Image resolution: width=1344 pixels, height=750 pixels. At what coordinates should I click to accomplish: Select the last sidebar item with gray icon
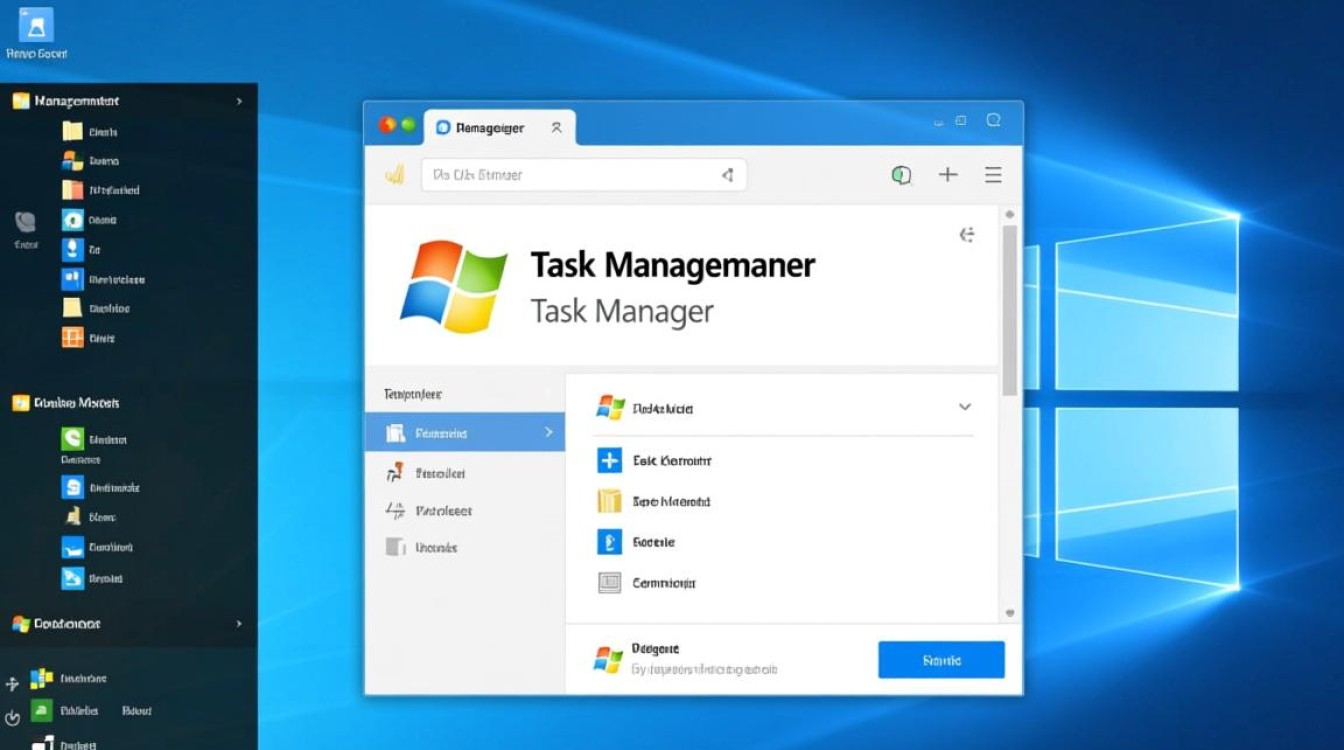465,548
